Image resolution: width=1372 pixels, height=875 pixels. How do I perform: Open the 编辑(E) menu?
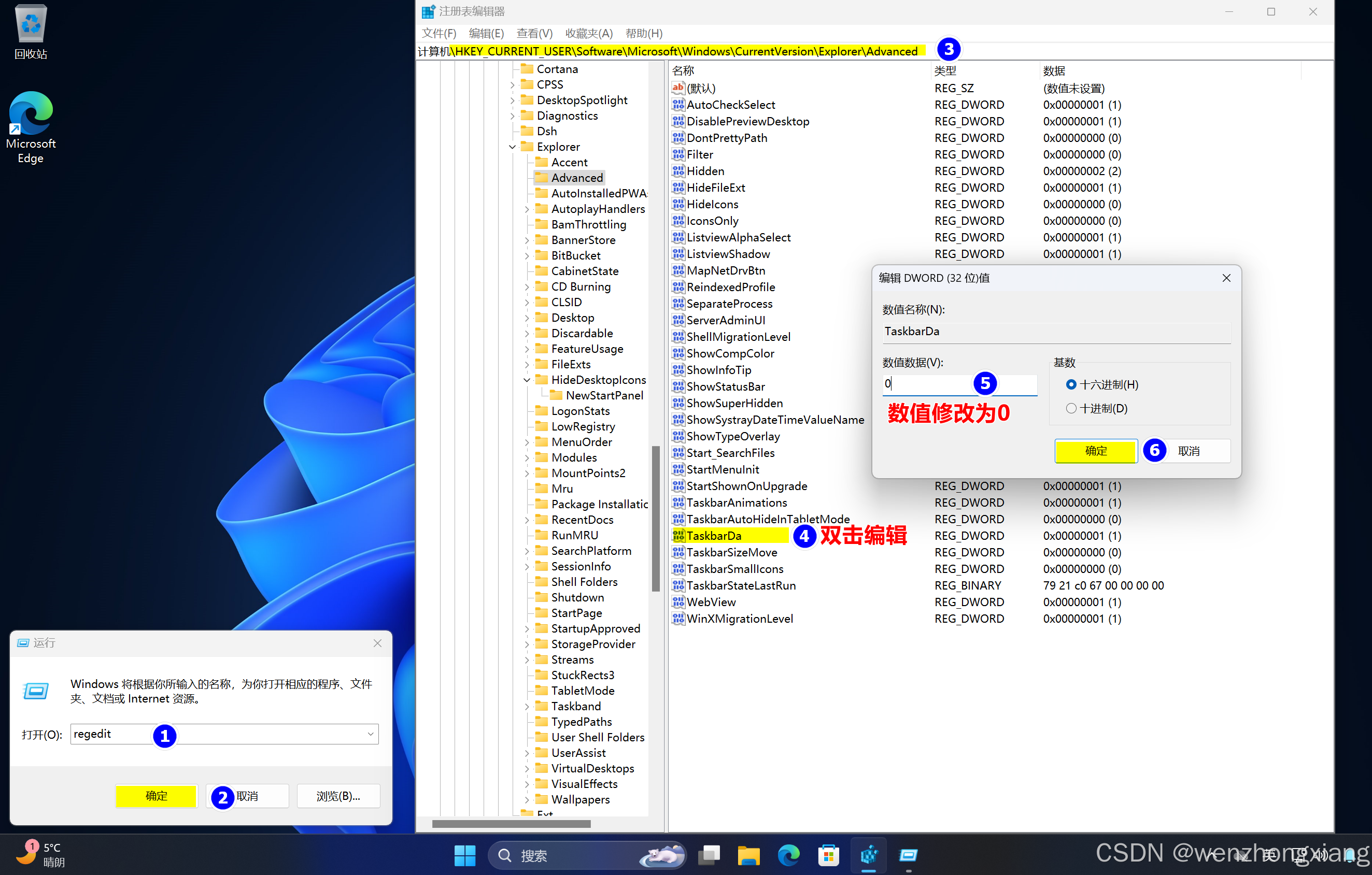486,34
